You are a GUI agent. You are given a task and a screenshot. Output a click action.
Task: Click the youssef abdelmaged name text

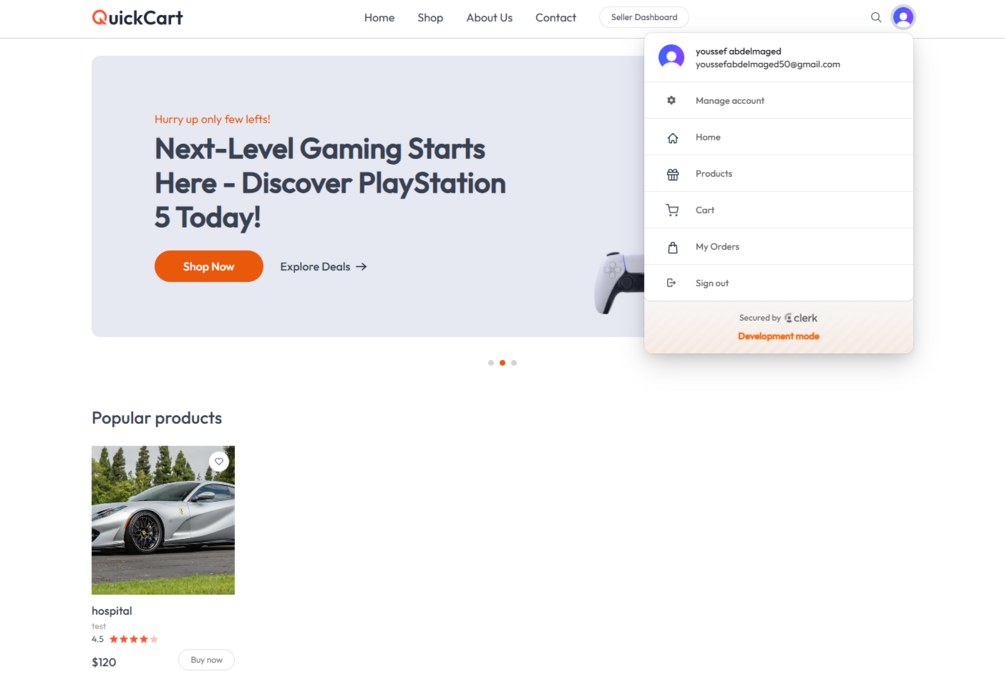738,51
